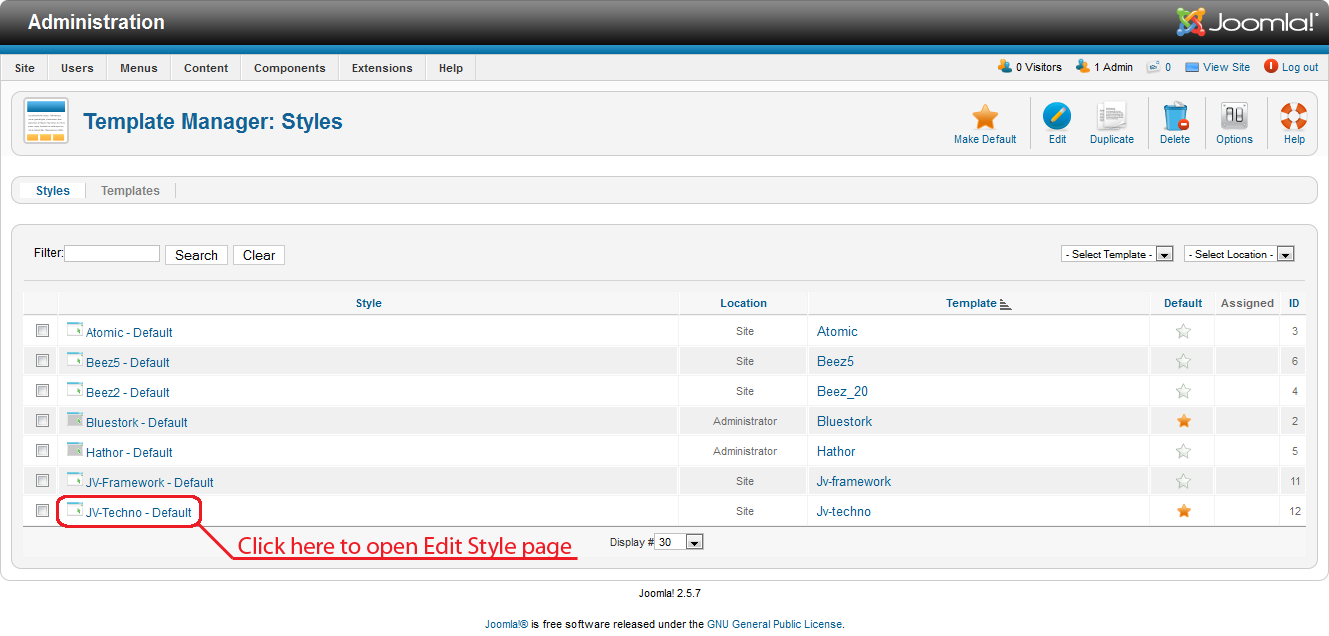This screenshot has height=636, width=1329.
Task: Sort by the Location column header
Action: (744, 303)
